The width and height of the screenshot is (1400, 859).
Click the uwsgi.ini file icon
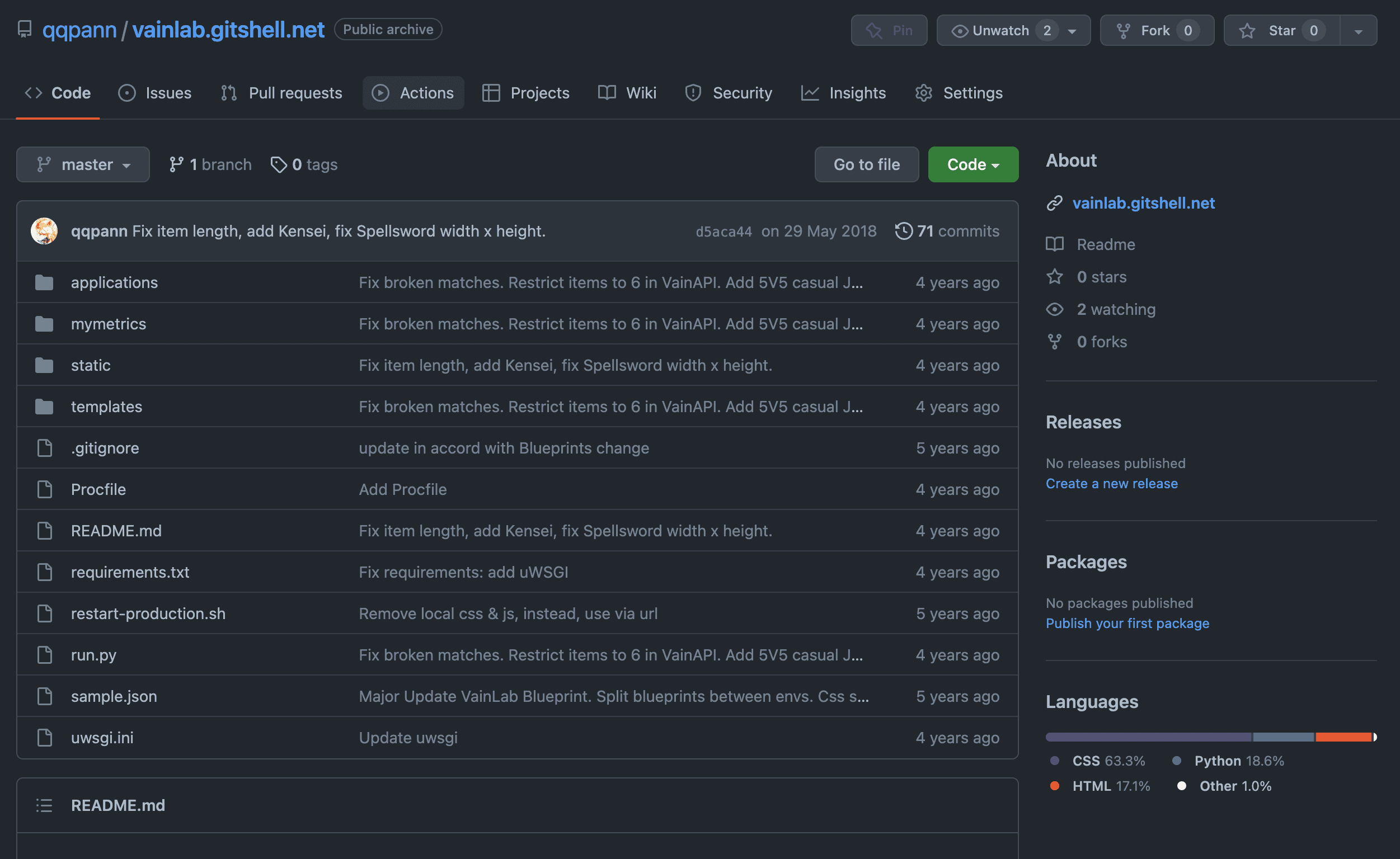coord(44,738)
